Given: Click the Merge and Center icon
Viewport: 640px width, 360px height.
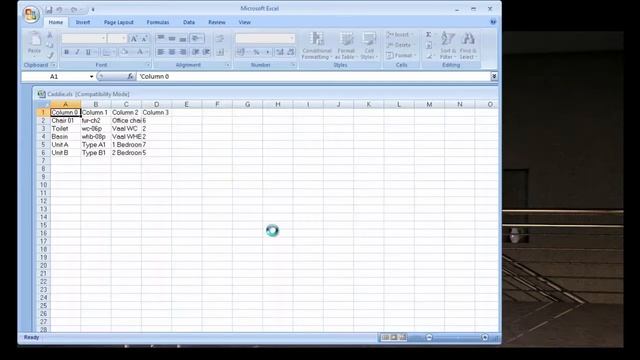Looking at the screenshot, I should [x=220, y=52].
